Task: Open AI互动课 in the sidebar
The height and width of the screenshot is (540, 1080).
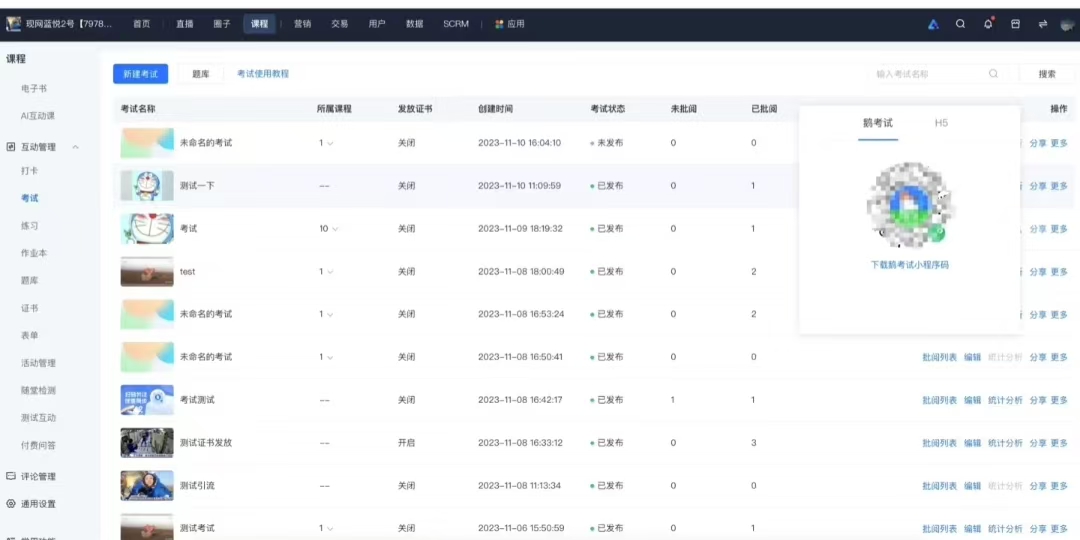Action: tap(37, 116)
